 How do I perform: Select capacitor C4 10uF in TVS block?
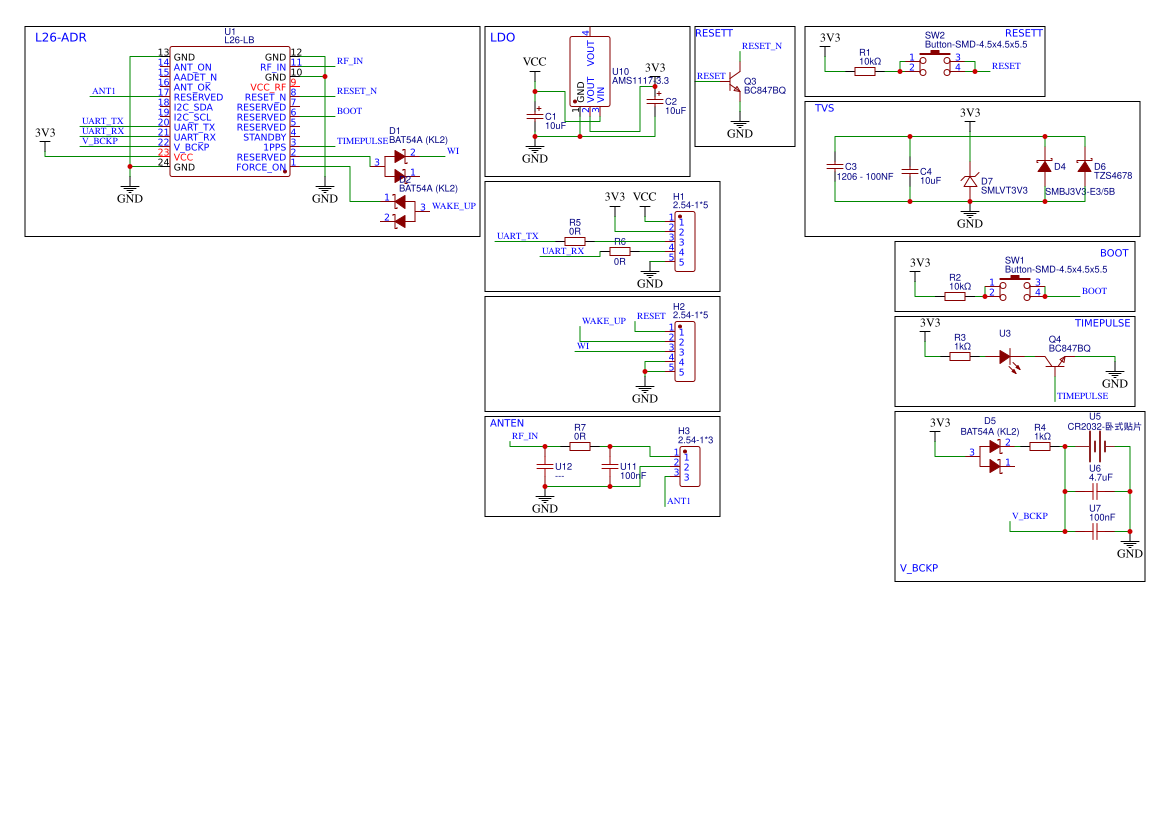[x=910, y=171]
